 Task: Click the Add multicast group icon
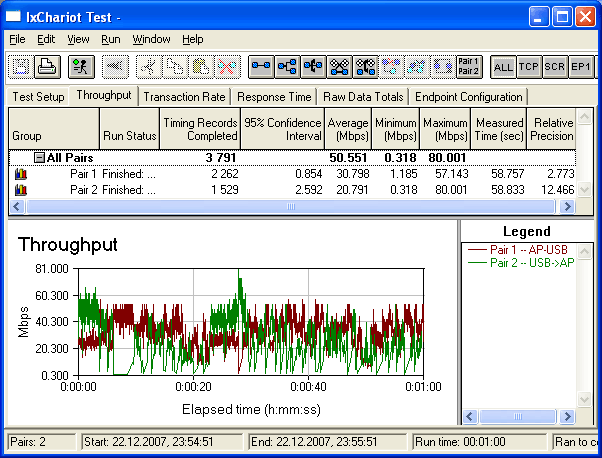coord(287,67)
